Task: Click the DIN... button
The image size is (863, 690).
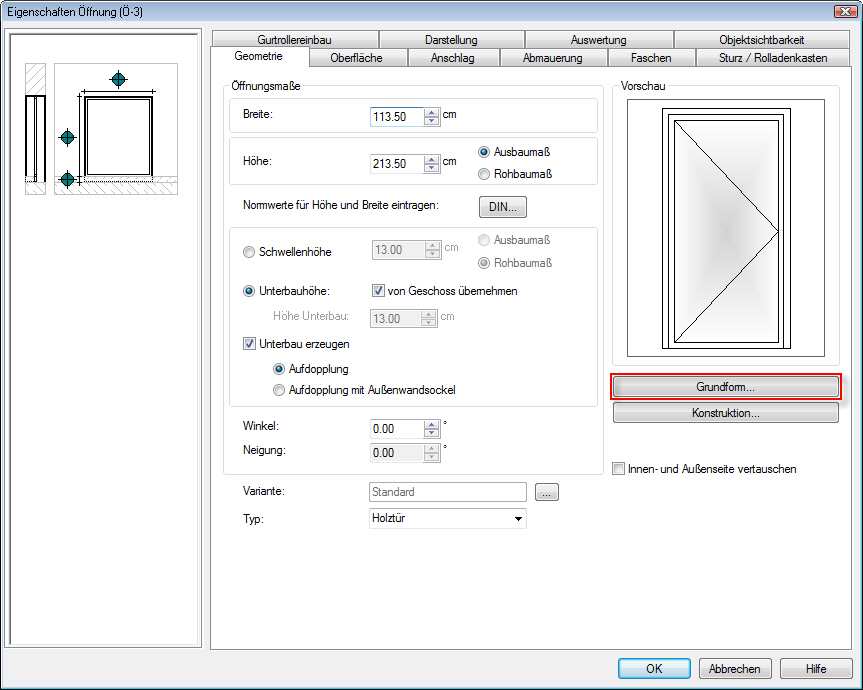Action: tap(502, 207)
